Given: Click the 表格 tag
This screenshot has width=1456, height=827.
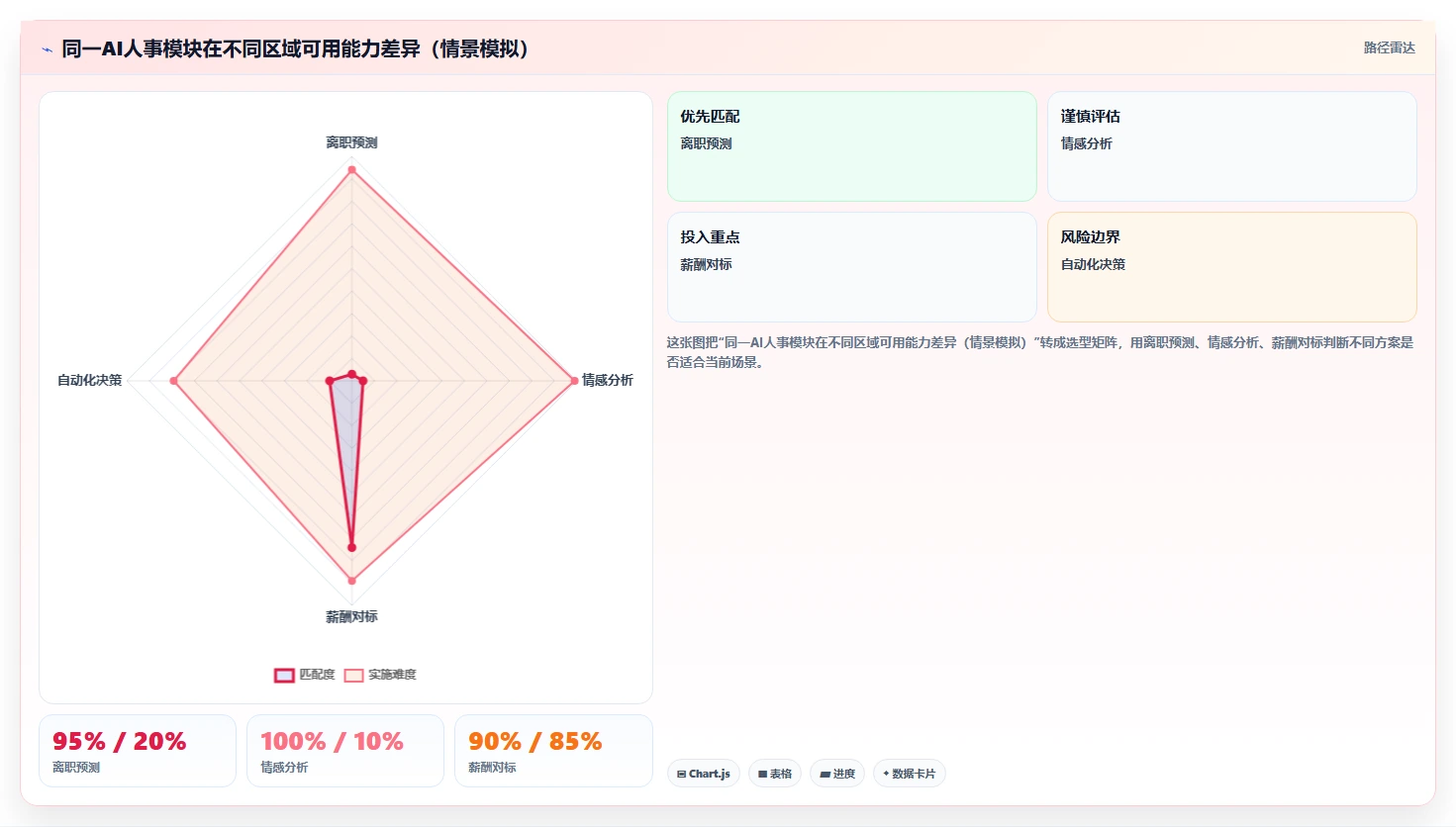Looking at the screenshot, I should tap(775, 774).
